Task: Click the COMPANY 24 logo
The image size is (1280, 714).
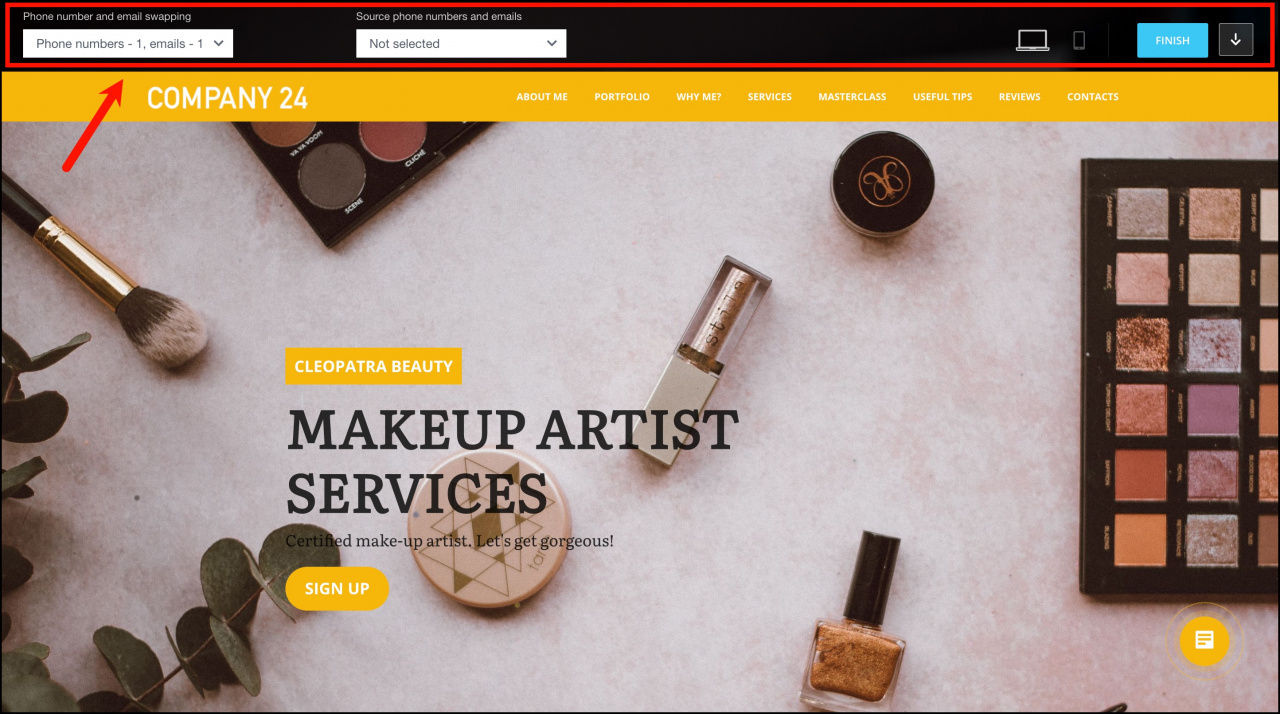Action: pyautogui.click(x=227, y=97)
